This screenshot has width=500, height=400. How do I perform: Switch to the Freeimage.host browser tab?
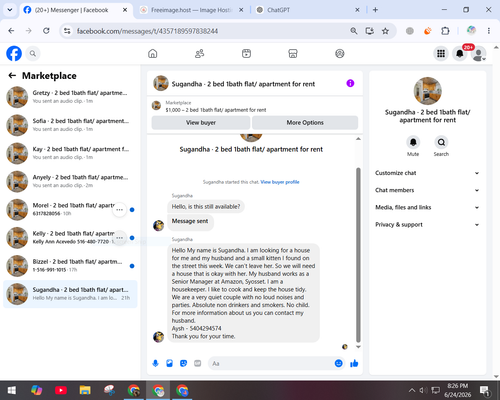[191, 10]
